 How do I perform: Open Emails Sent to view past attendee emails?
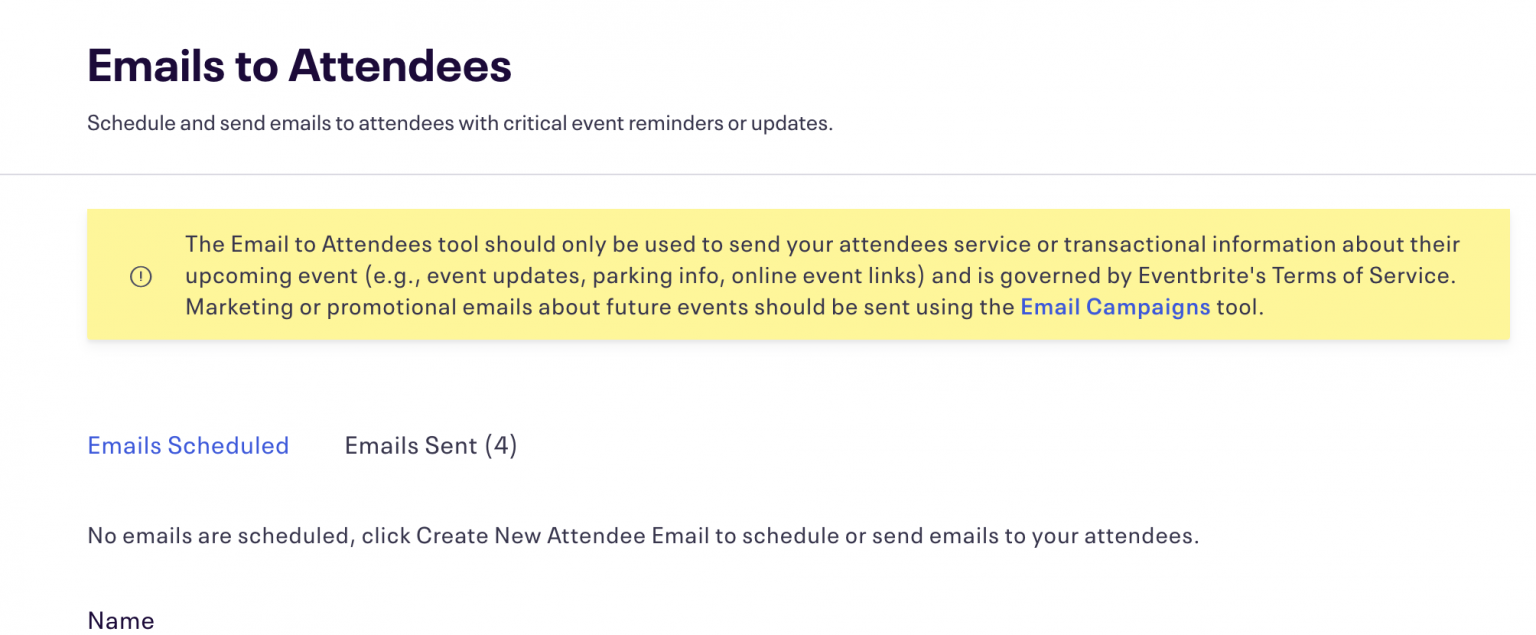click(430, 446)
